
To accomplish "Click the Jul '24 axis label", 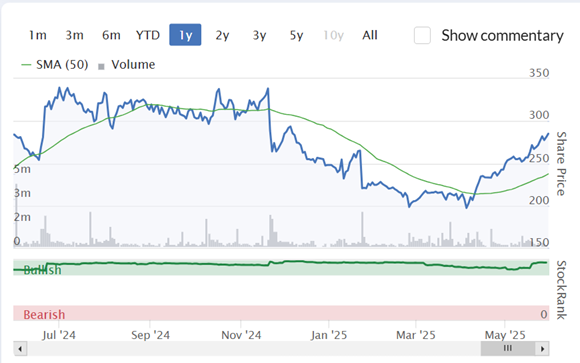I will (x=59, y=335).
